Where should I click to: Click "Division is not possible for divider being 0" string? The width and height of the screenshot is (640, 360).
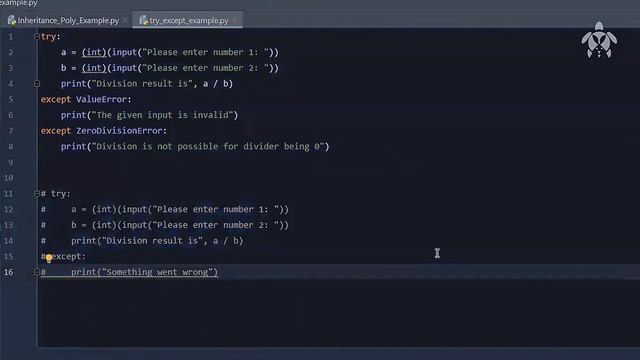point(208,147)
